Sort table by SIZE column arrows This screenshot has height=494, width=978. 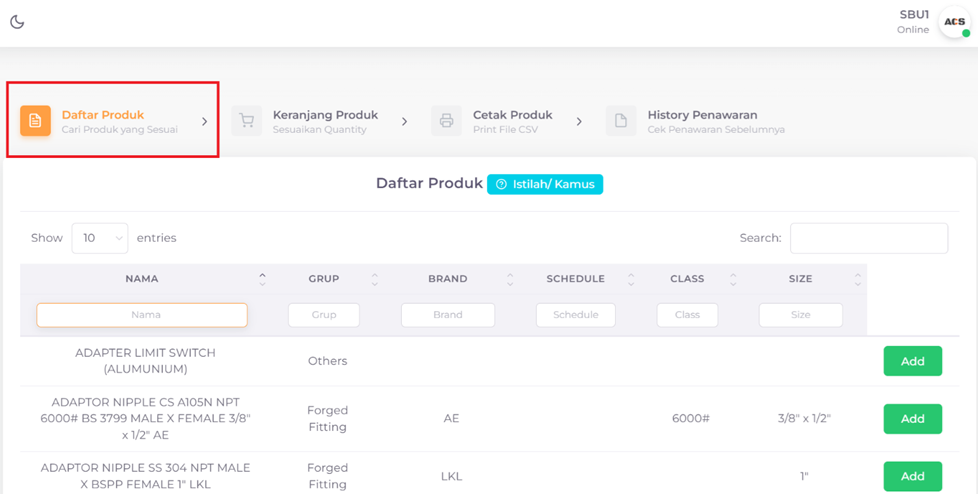[857, 279]
